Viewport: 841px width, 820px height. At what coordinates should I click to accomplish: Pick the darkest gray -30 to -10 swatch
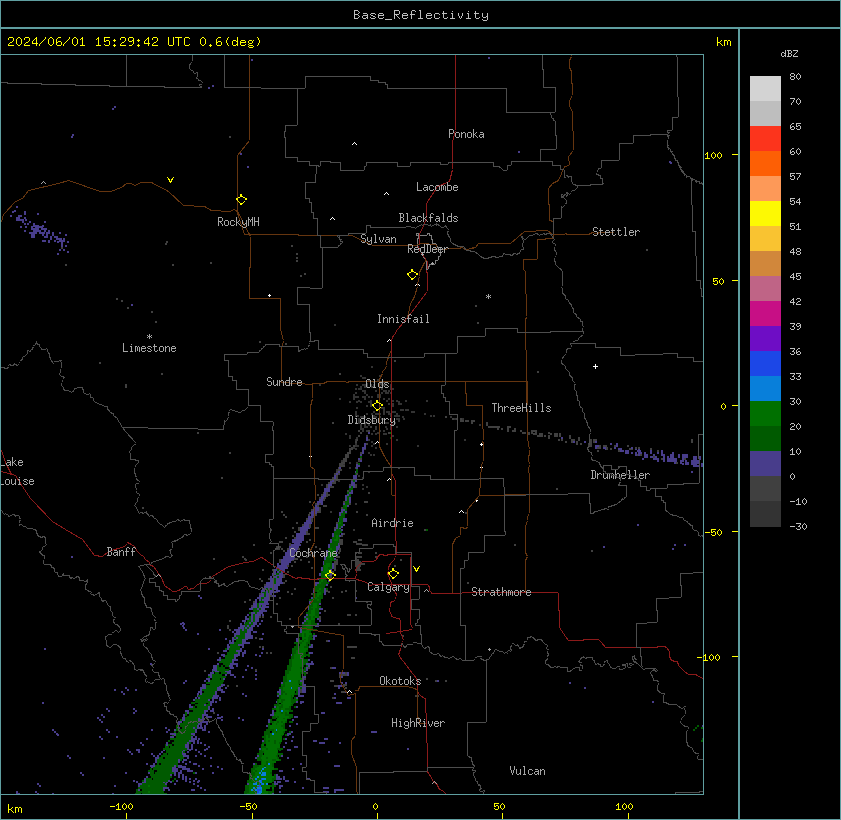pos(765,514)
